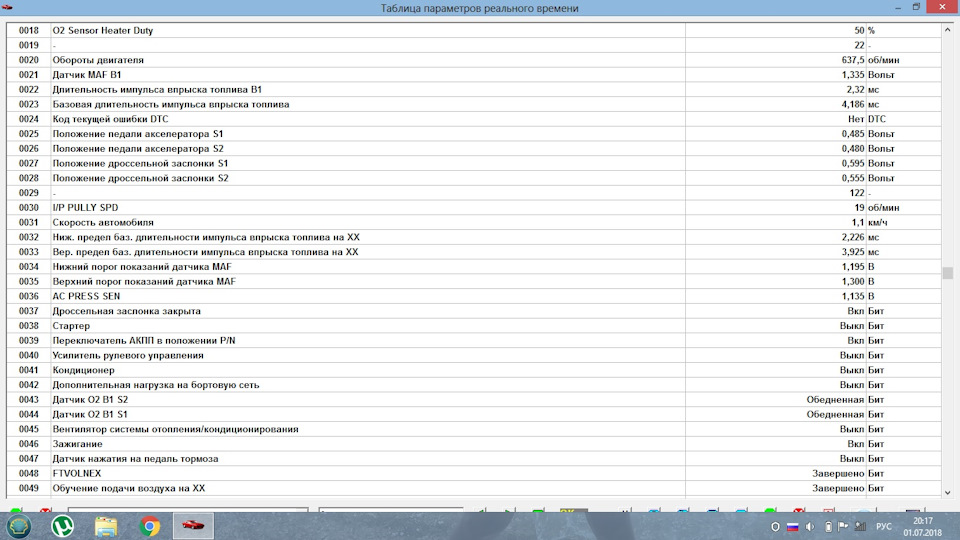Screen dimensions: 960x540
Task: Select Положение дроссельной заслонки S2
Action: (474, 178)
